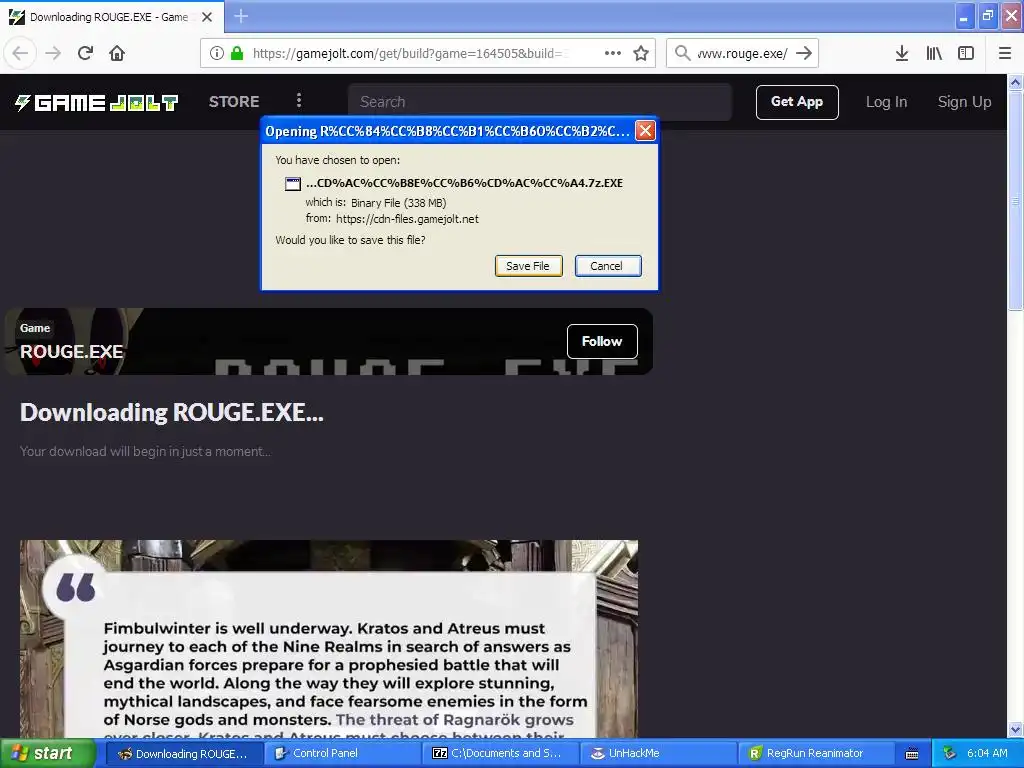Viewport: 1024px width, 768px height.
Task: Open the browser home page icon
Action: [117, 53]
